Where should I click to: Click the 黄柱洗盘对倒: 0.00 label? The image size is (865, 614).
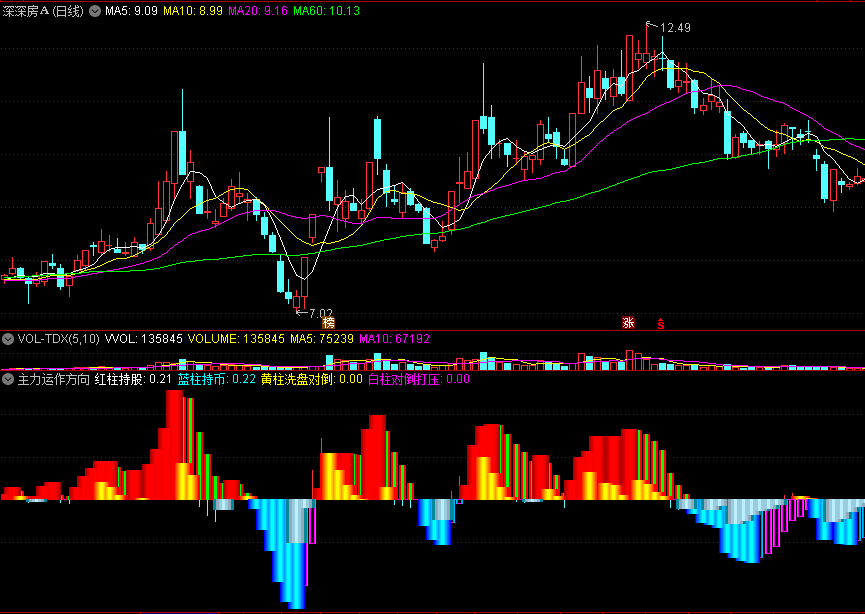pyautogui.click(x=312, y=380)
